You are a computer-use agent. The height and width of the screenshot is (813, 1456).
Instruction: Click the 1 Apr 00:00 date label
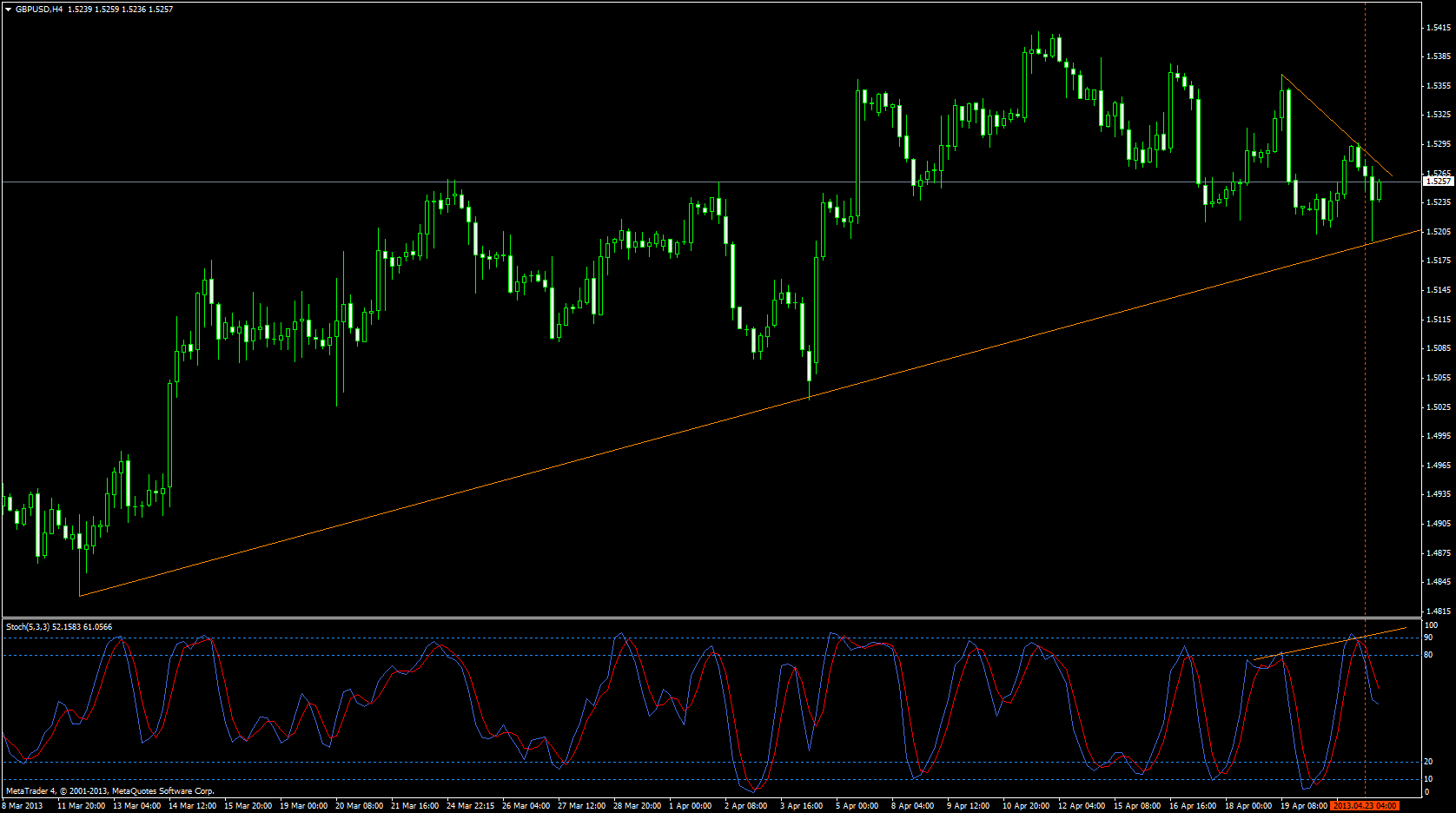pyautogui.click(x=690, y=806)
